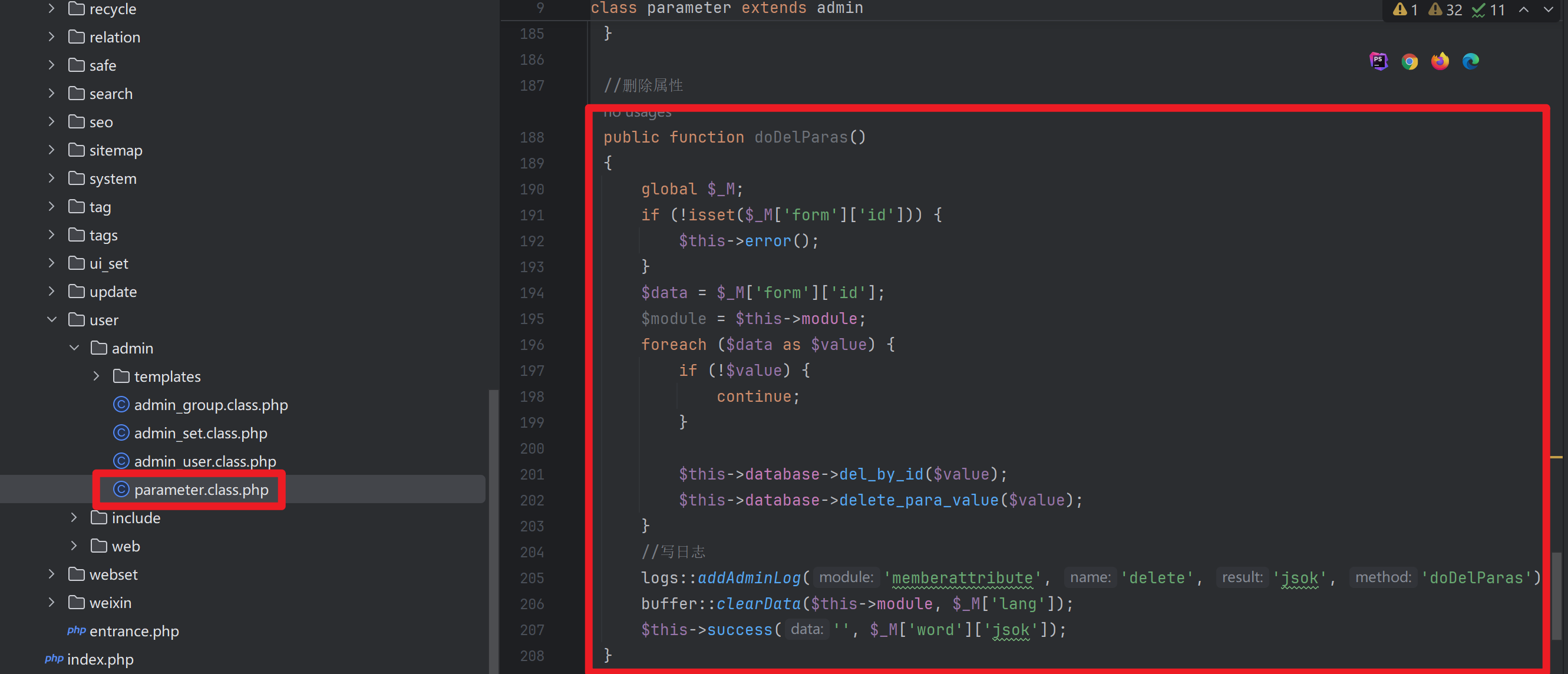Open admin_set.class.php file

tap(200, 433)
